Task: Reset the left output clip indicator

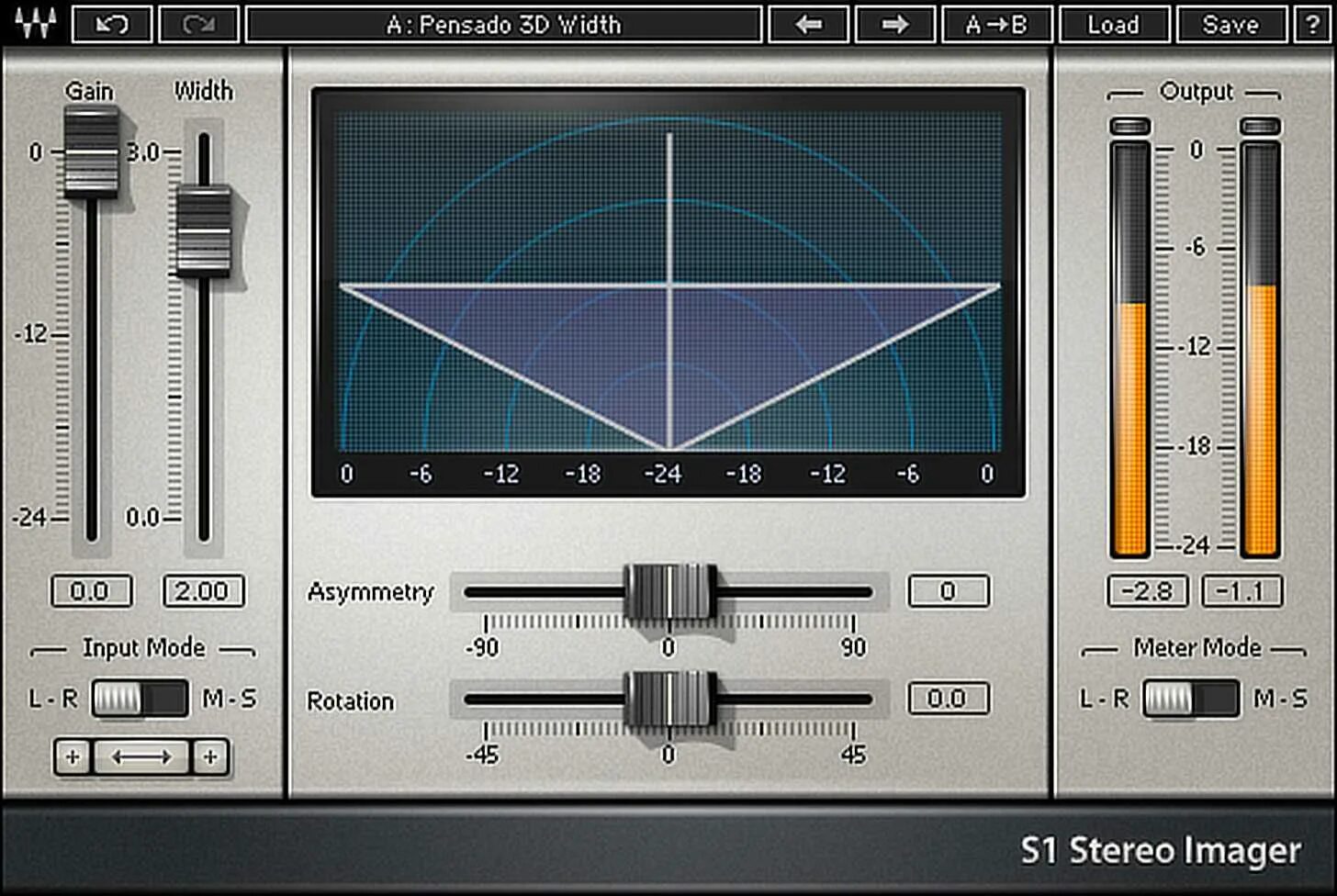Action: click(x=1129, y=126)
